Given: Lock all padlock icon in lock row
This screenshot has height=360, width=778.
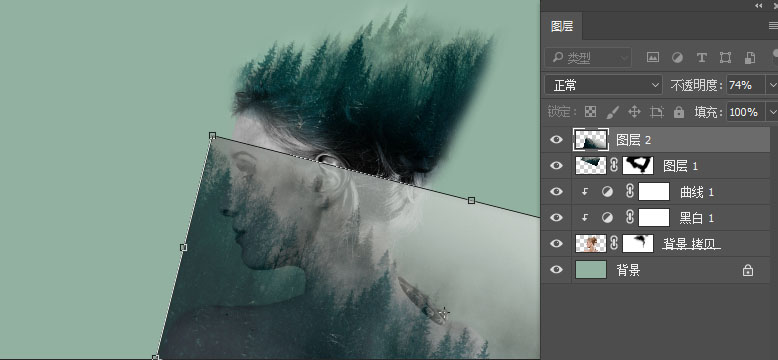Looking at the screenshot, I should pyautogui.click(x=679, y=112).
